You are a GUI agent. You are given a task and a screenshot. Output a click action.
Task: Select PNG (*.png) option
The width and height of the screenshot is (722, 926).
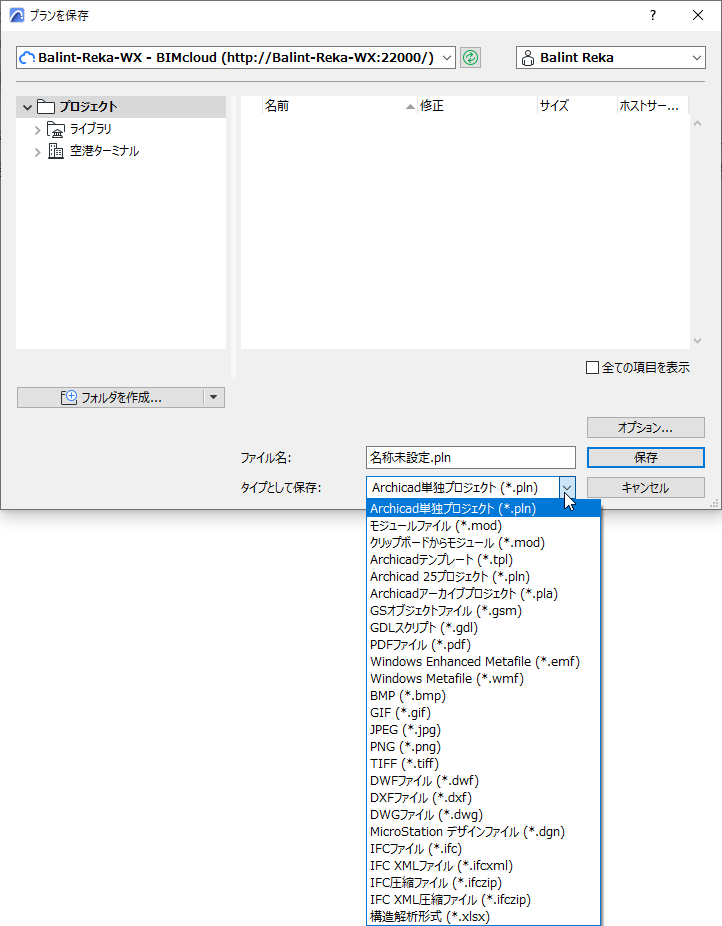[483, 746]
